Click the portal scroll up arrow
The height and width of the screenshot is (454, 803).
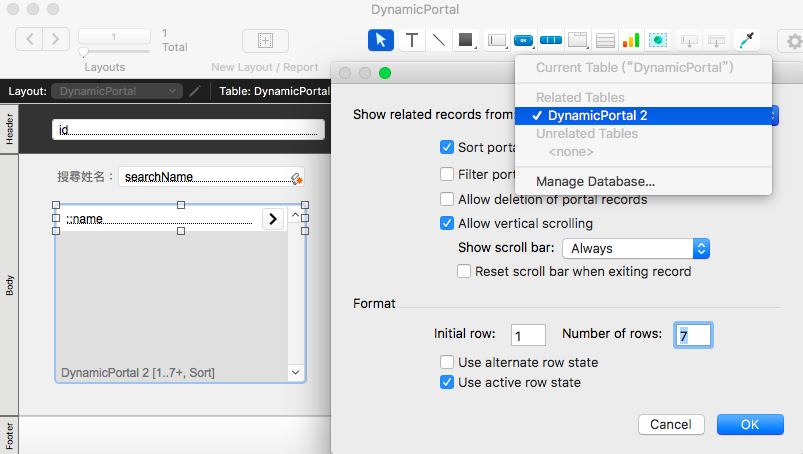(x=295, y=215)
